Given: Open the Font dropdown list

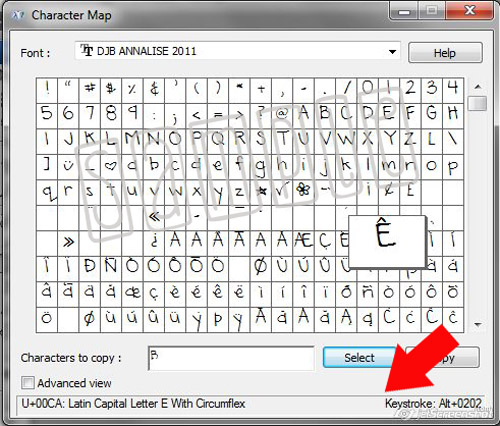Looking at the screenshot, I should pyautogui.click(x=392, y=52).
